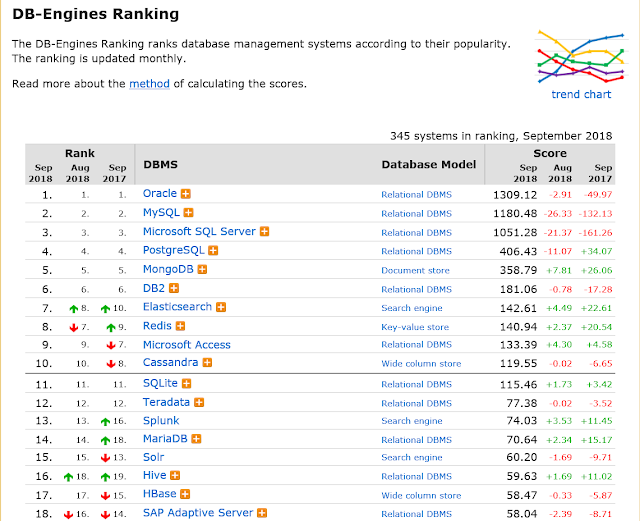Click the score value 1180.48
Viewport: 640px width, 521px height.
[x=515, y=214]
